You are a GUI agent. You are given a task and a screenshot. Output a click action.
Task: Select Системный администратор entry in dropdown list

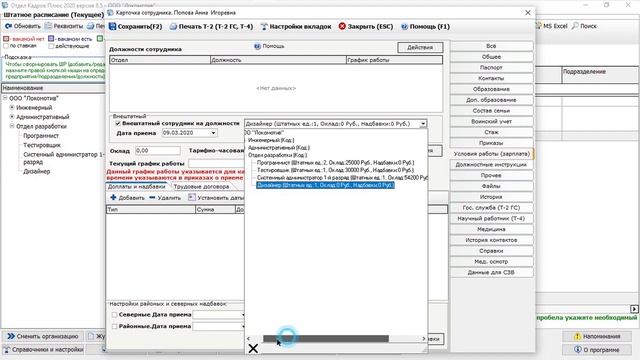342,178
